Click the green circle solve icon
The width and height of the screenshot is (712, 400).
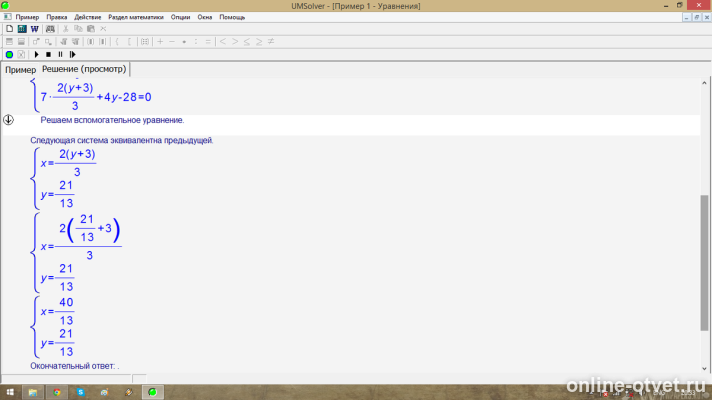coord(9,54)
